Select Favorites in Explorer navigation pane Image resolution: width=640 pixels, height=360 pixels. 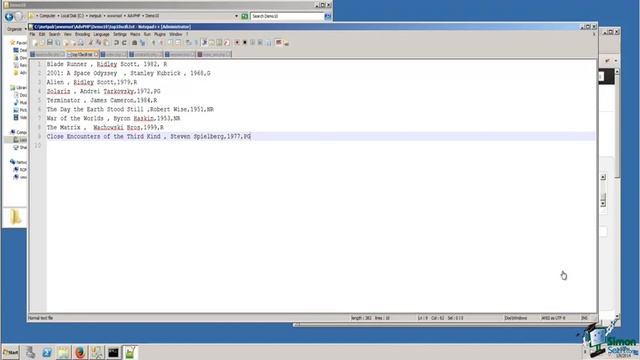coord(19,42)
